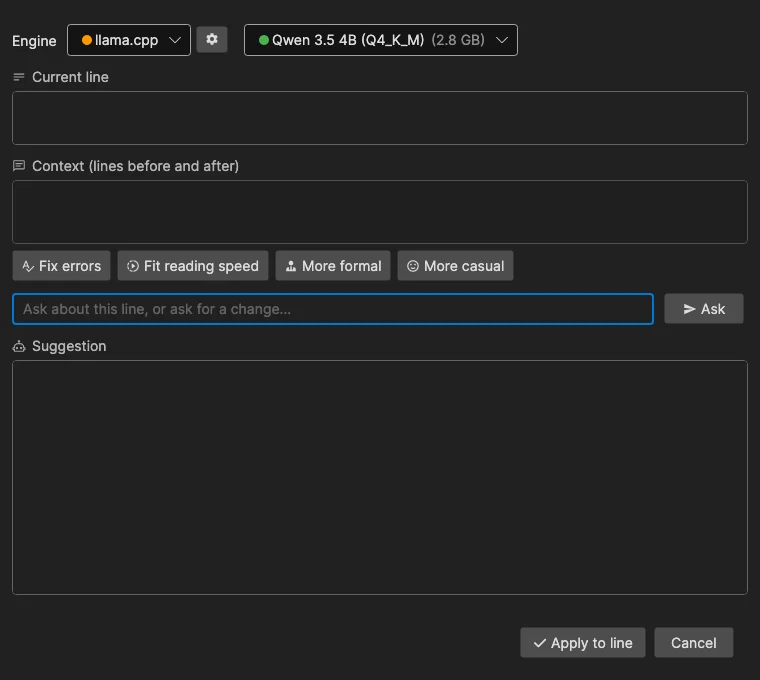
Task: Click the Suggestion robot icon
Action: click(x=19, y=346)
